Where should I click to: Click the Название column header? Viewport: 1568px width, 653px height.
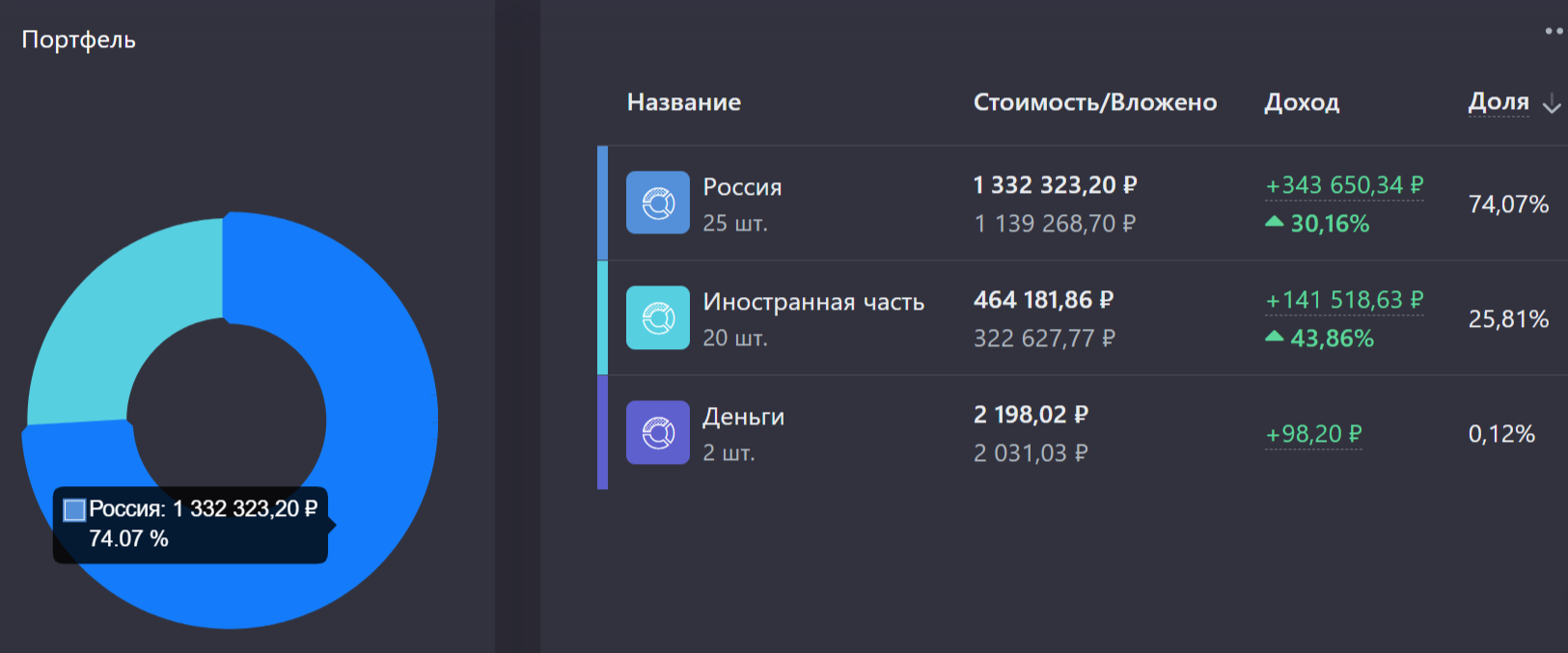point(684,102)
